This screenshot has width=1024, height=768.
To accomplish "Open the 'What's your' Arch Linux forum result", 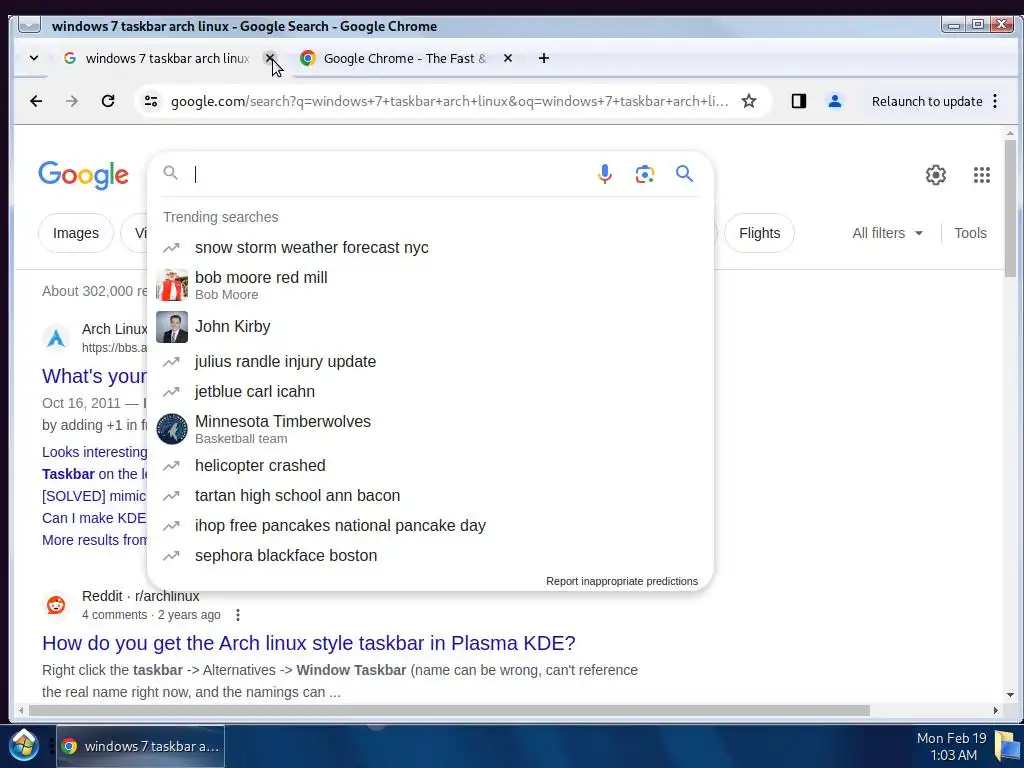I will point(94,377).
